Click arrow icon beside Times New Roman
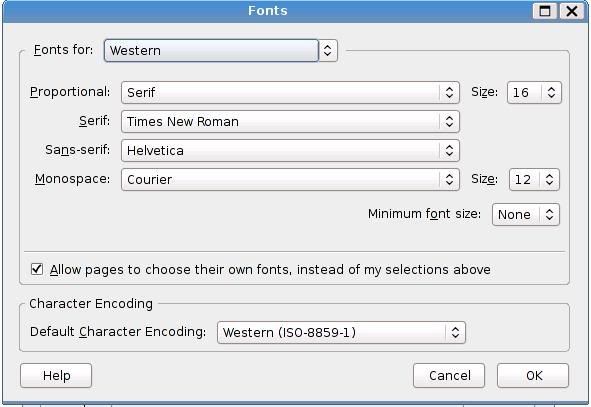 449,121
